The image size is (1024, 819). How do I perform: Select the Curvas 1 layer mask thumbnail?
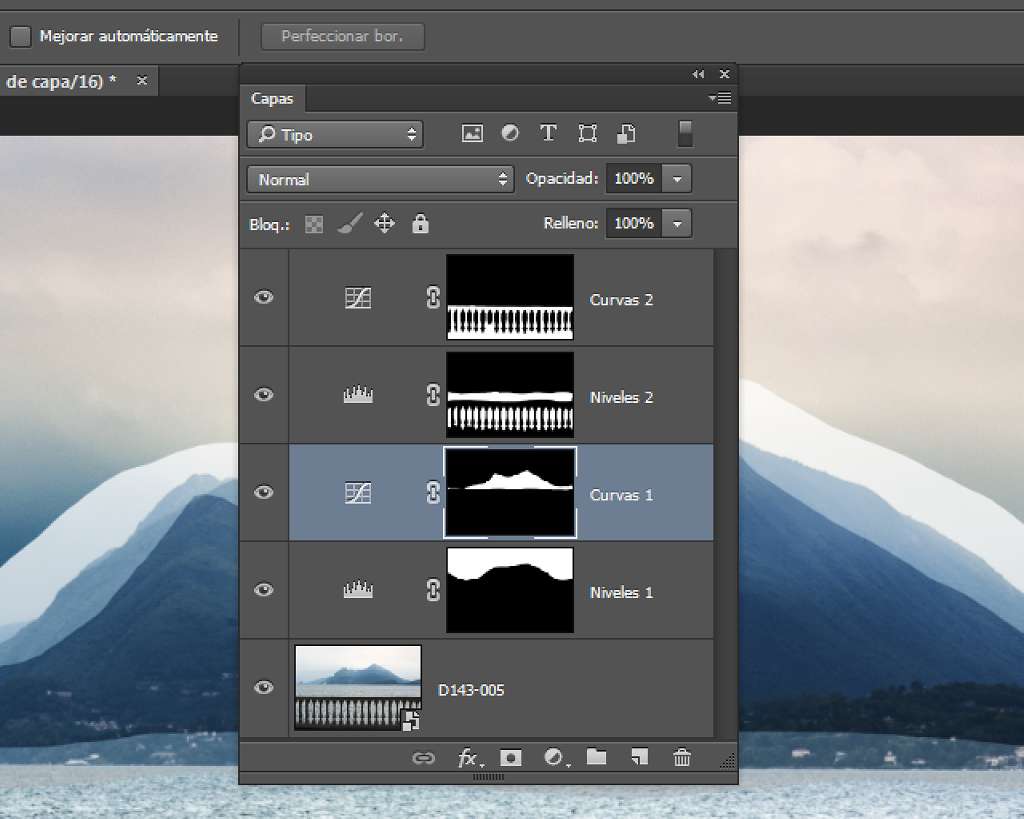pyautogui.click(x=510, y=492)
